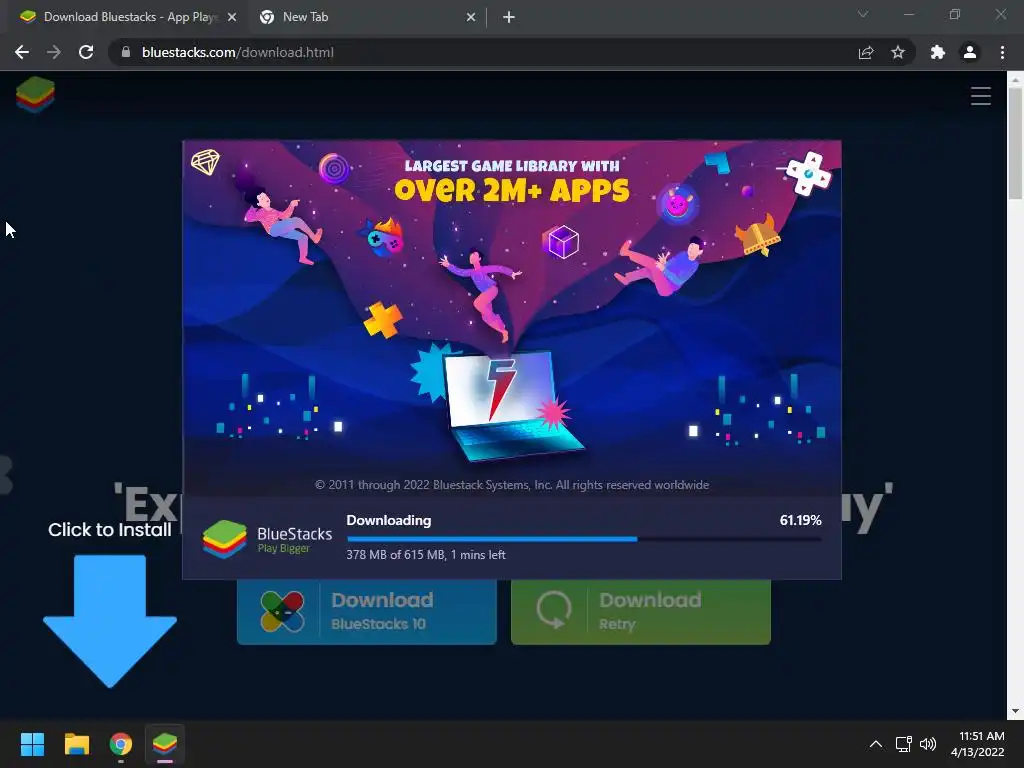The width and height of the screenshot is (1024, 768).
Task: Open the Windows Start menu
Action: (x=32, y=744)
